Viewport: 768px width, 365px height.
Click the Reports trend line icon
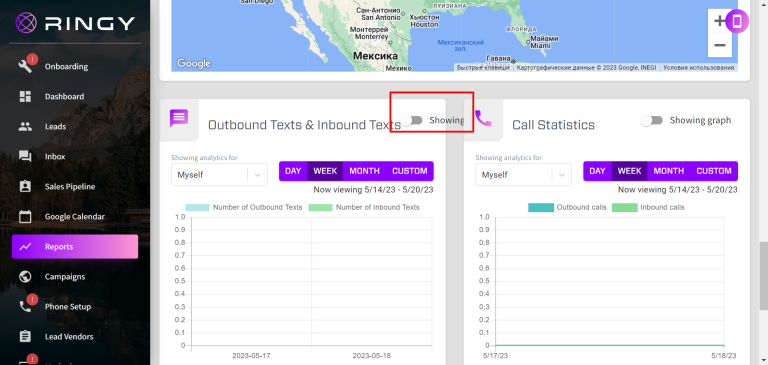[25, 246]
